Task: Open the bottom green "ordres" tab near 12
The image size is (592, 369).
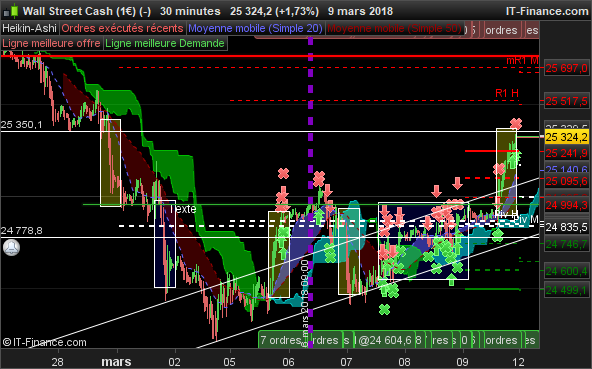Action: [501, 340]
